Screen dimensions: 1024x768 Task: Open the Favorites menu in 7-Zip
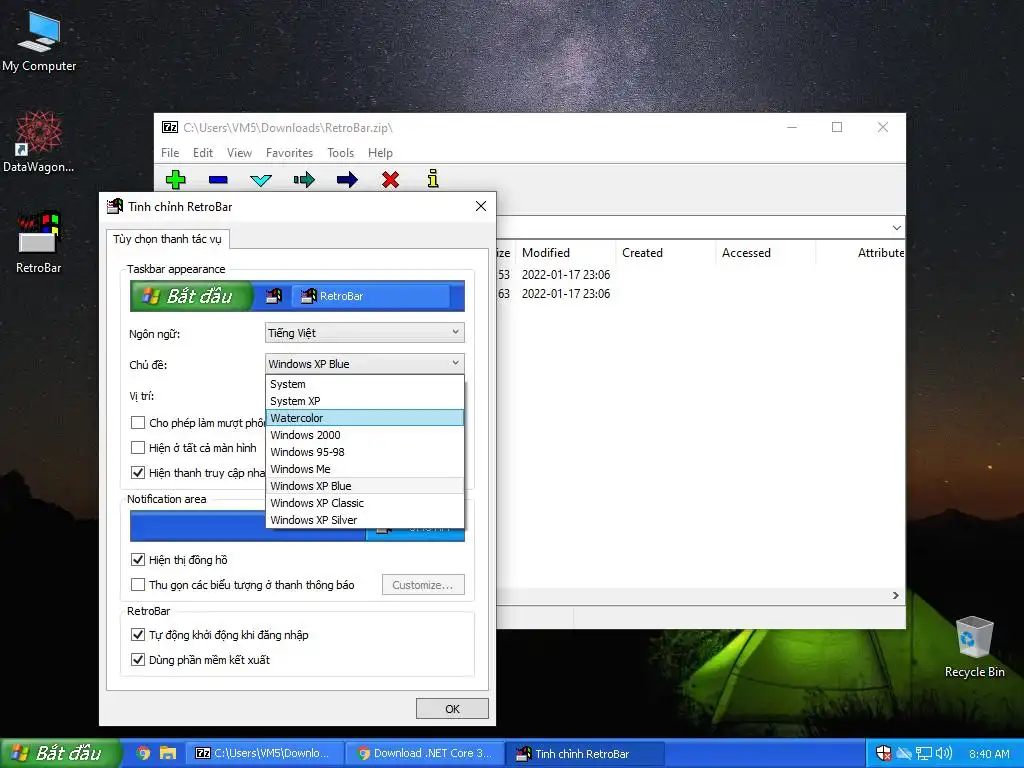pyautogui.click(x=289, y=153)
